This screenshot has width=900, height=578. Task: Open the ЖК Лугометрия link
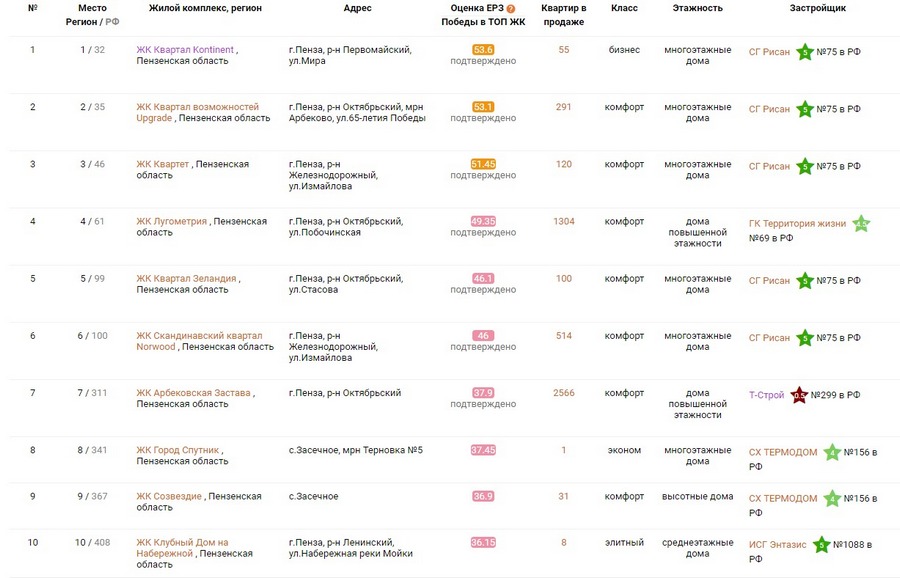(172, 222)
